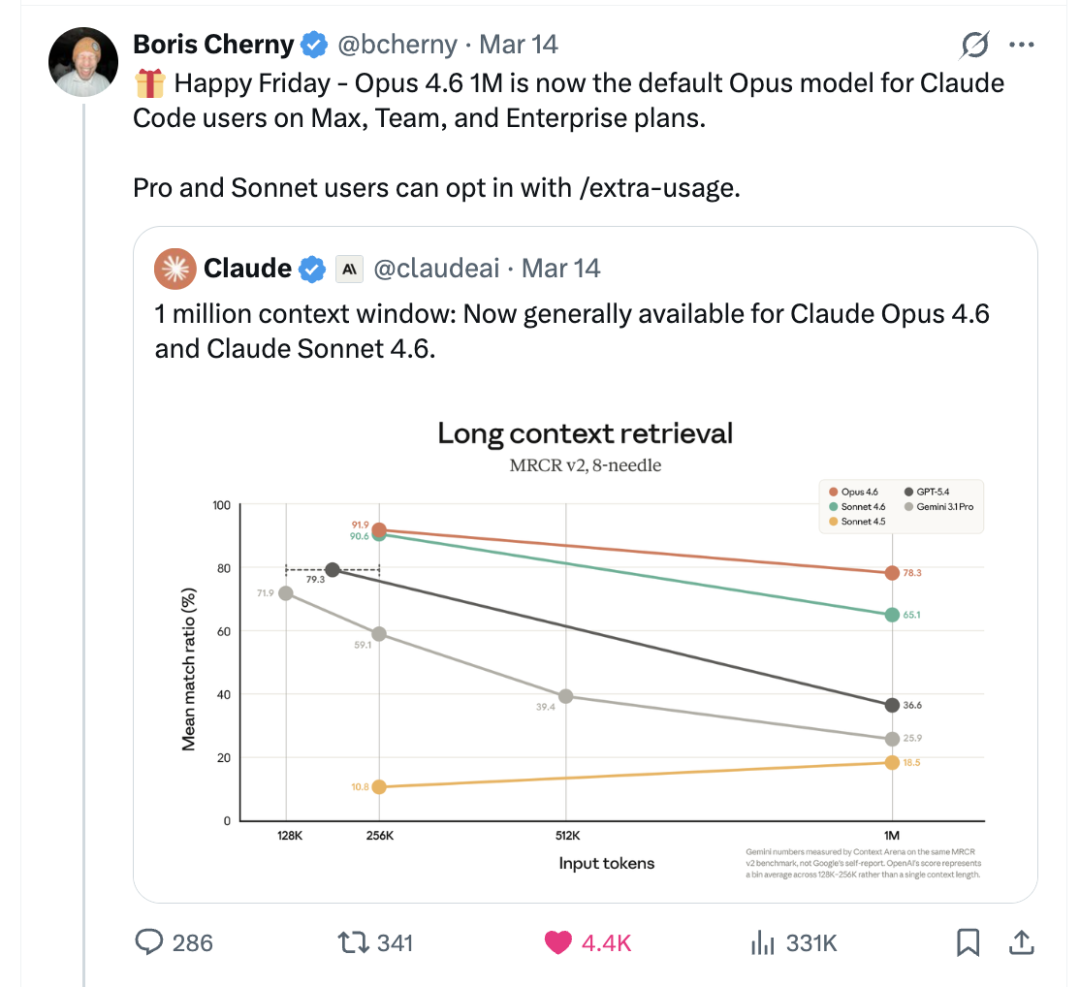The width and height of the screenshot is (1080, 987).
Task: Click the Boris Cherny display name
Action: [213, 45]
